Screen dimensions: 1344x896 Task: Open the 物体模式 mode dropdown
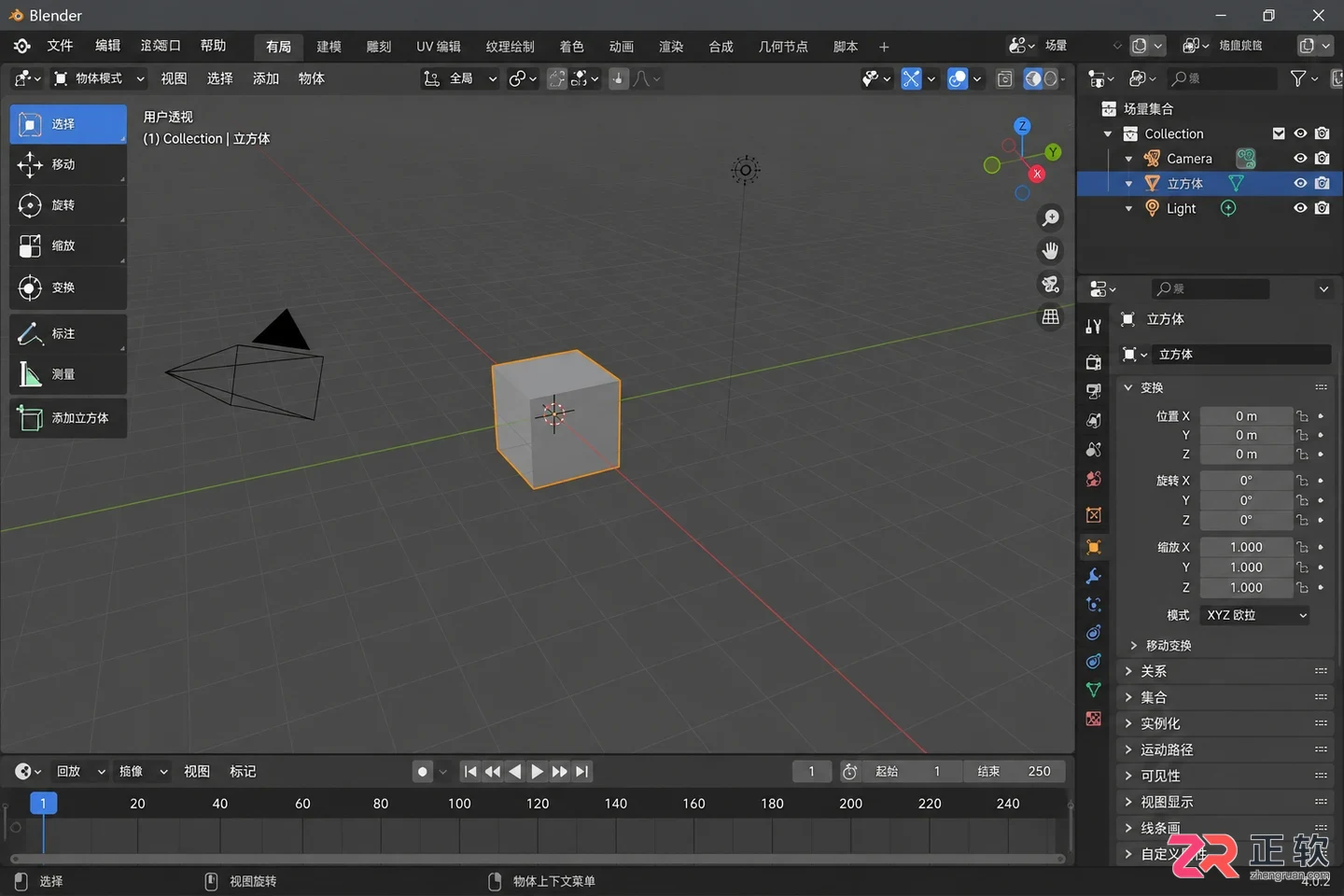(x=99, y=79)
